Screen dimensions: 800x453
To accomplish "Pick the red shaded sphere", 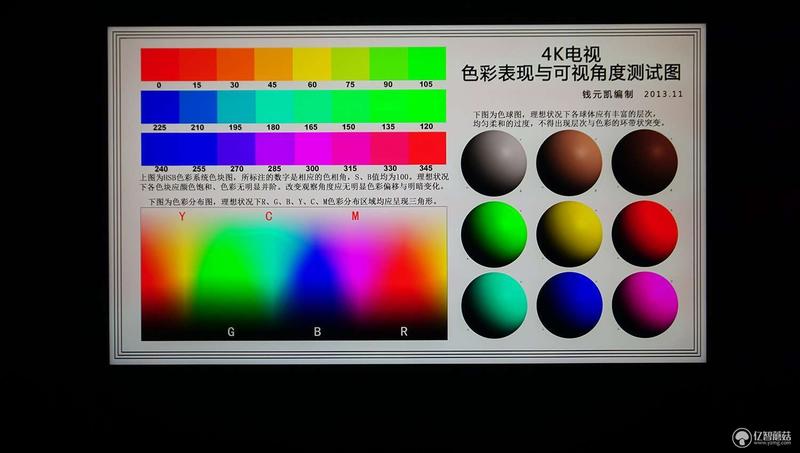I will coord(645,233).
